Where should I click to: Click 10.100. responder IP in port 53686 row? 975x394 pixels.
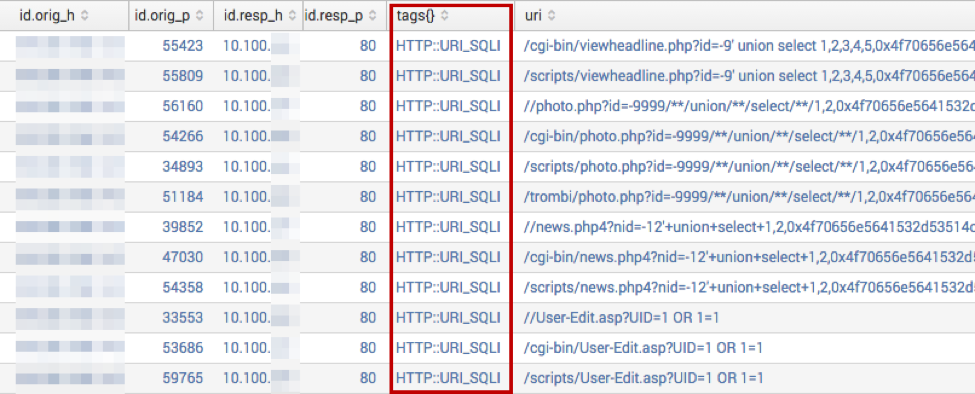[247, 348]
